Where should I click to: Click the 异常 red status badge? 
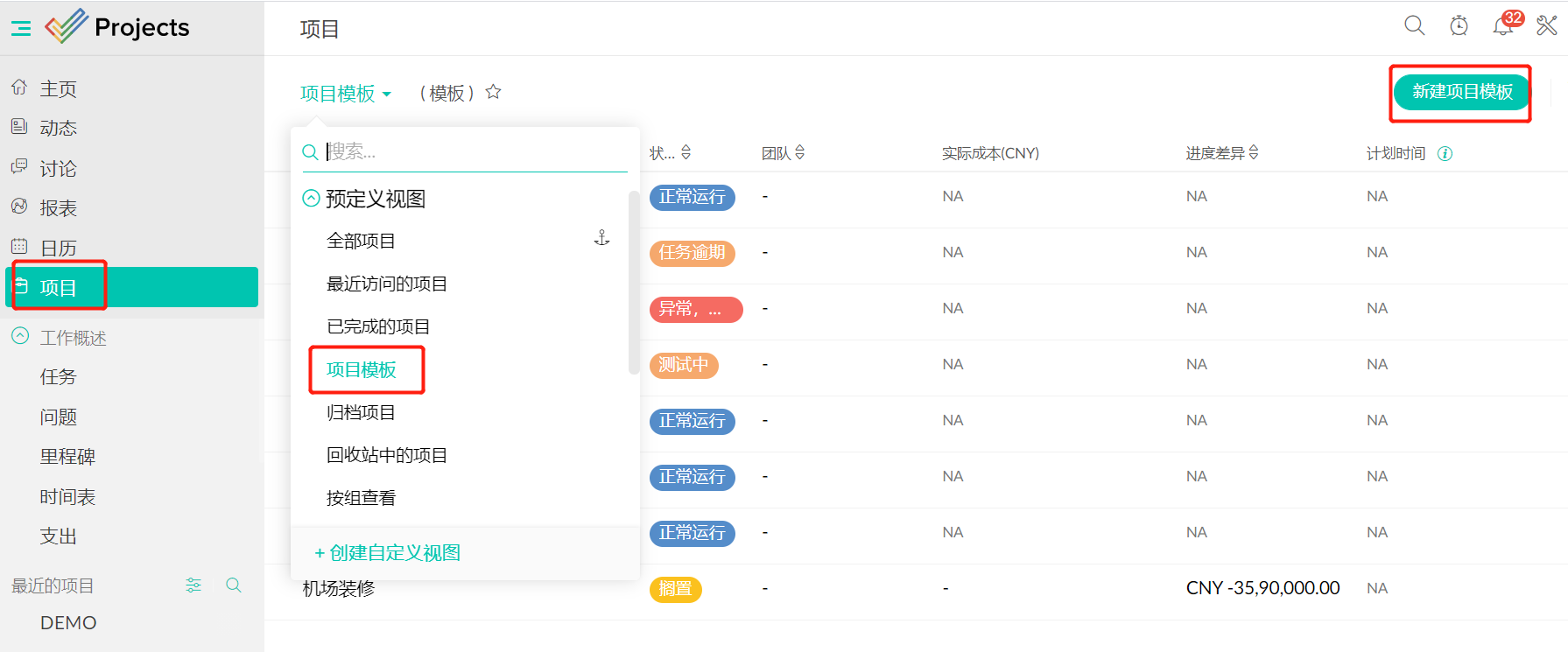[x=695, y=309]
